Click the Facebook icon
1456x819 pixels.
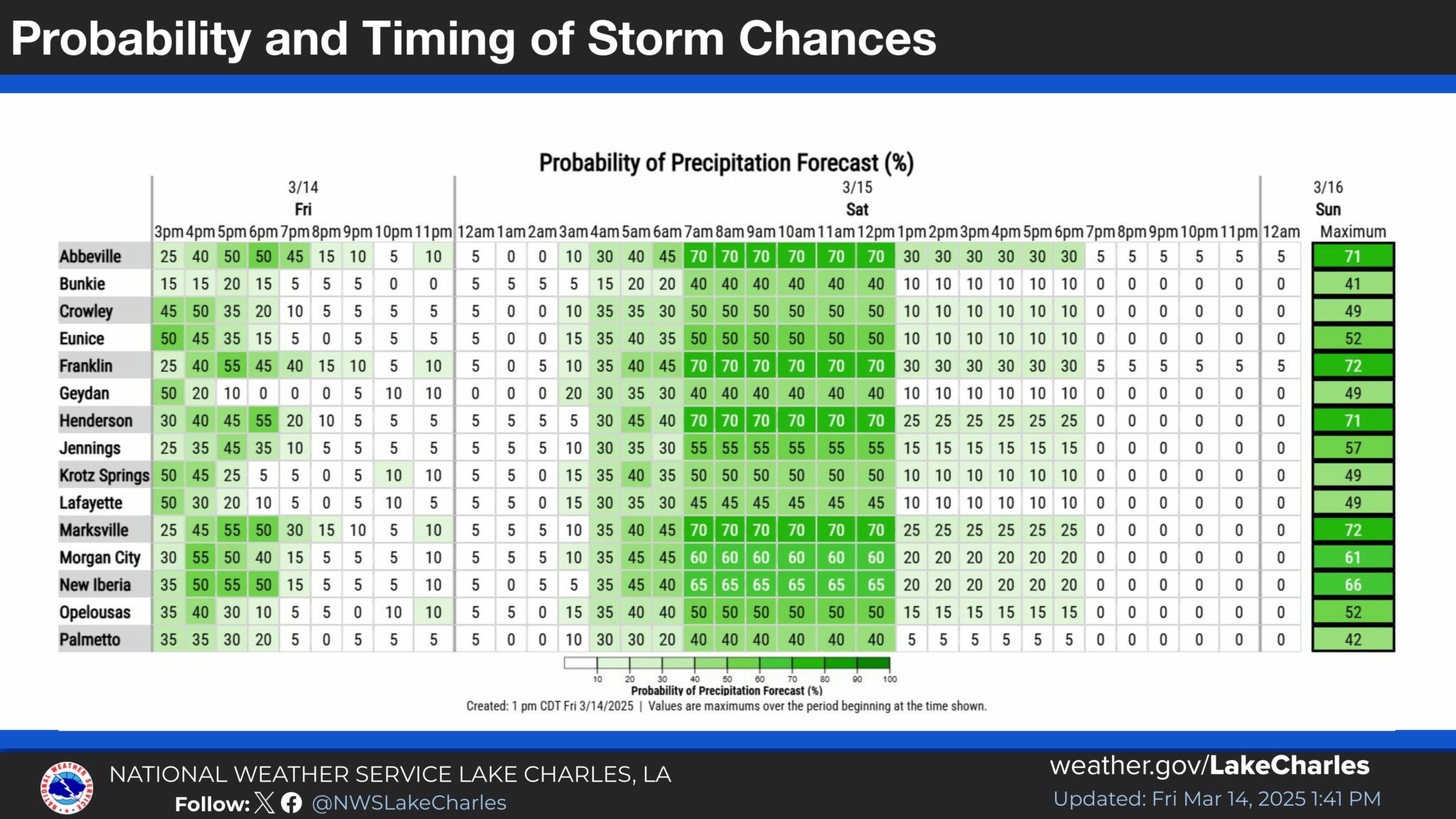click(x=291, y=803)
